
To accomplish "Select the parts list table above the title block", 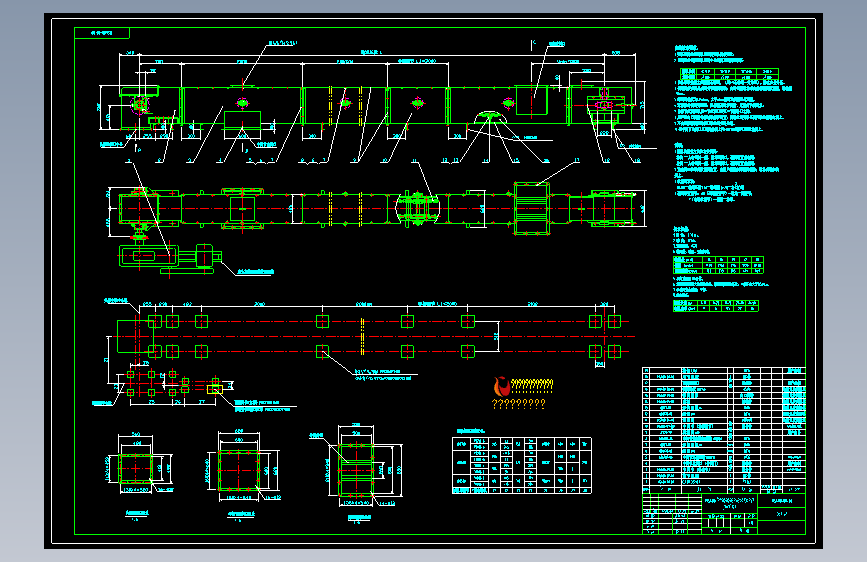I will (723, 430).
